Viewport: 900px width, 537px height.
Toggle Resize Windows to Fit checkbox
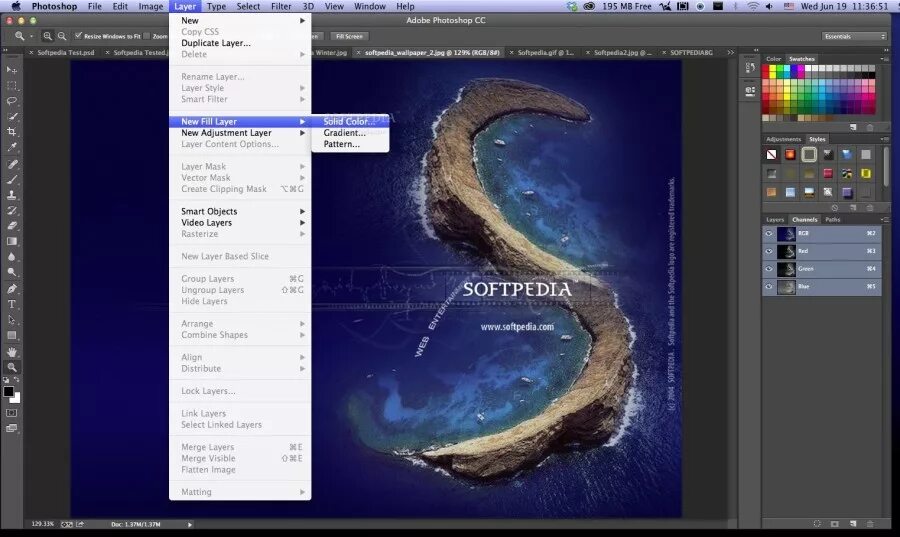coord(79,36)
